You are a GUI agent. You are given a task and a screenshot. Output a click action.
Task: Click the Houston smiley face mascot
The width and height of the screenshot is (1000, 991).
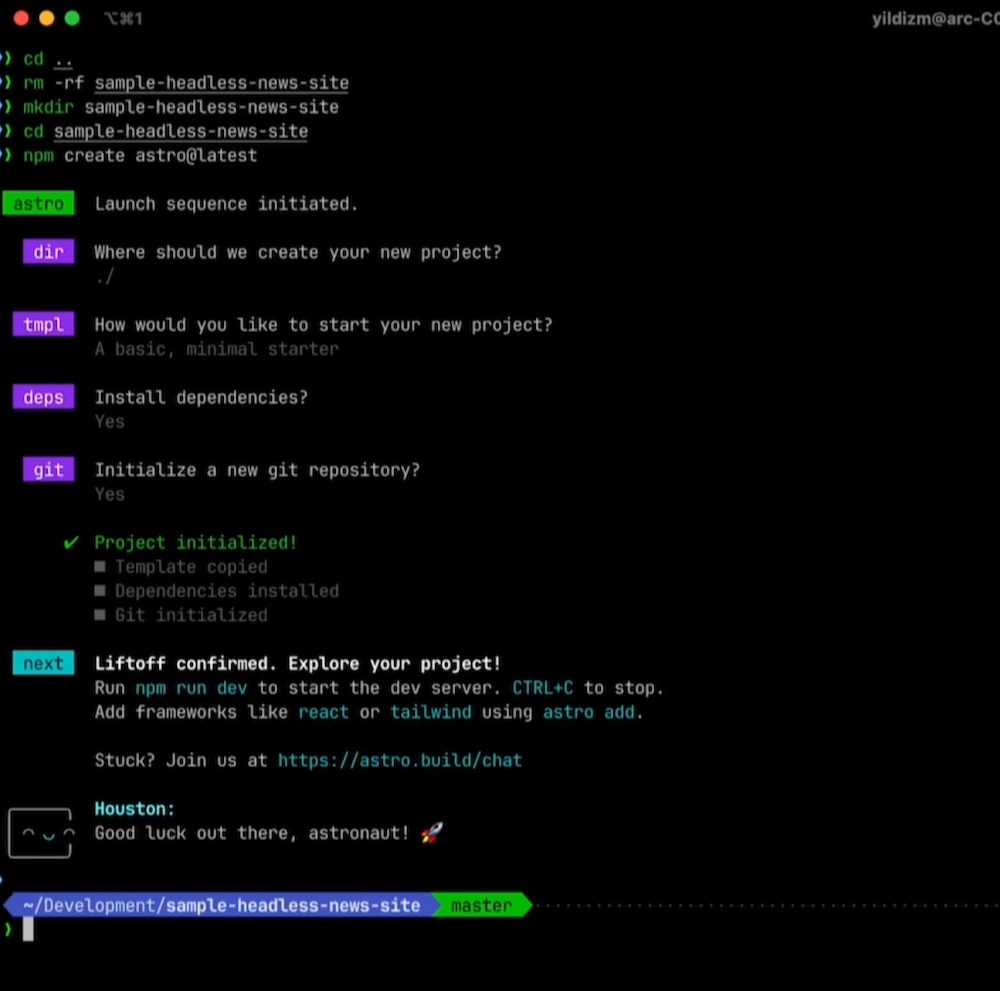pos(40,833)
